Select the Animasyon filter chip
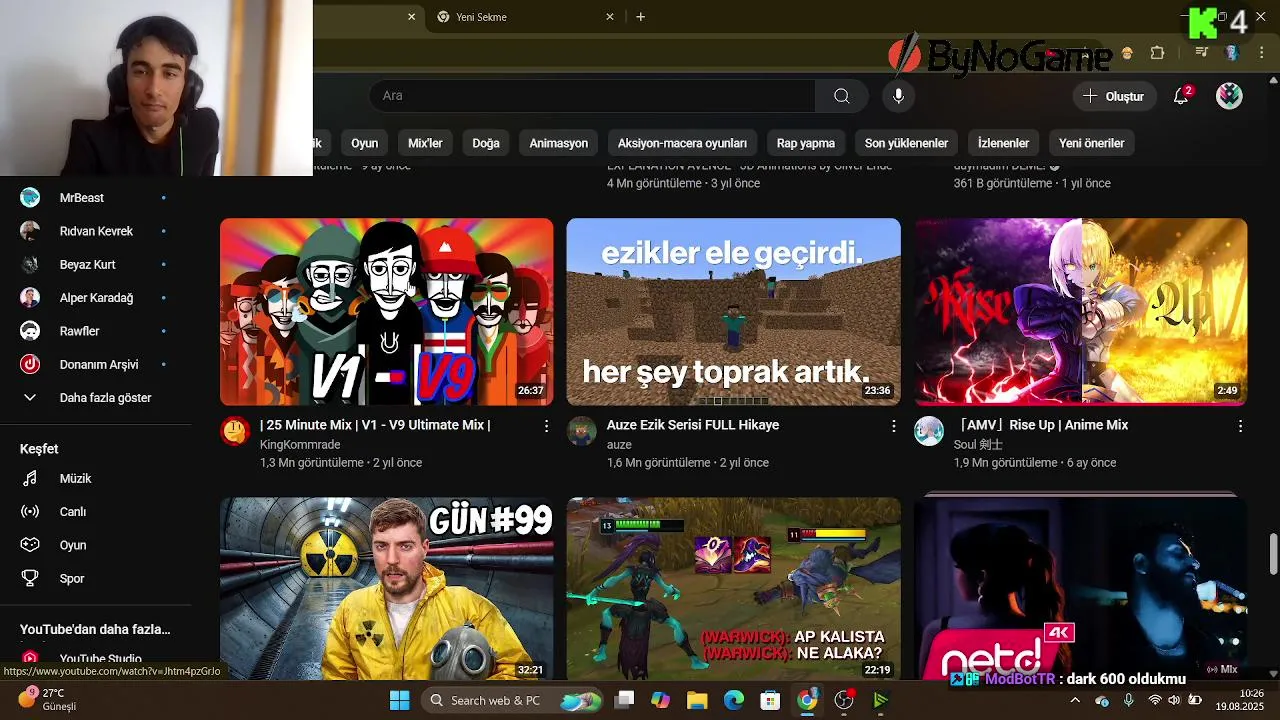Viewport: 1280px width, 720px height. click(558, 143)
